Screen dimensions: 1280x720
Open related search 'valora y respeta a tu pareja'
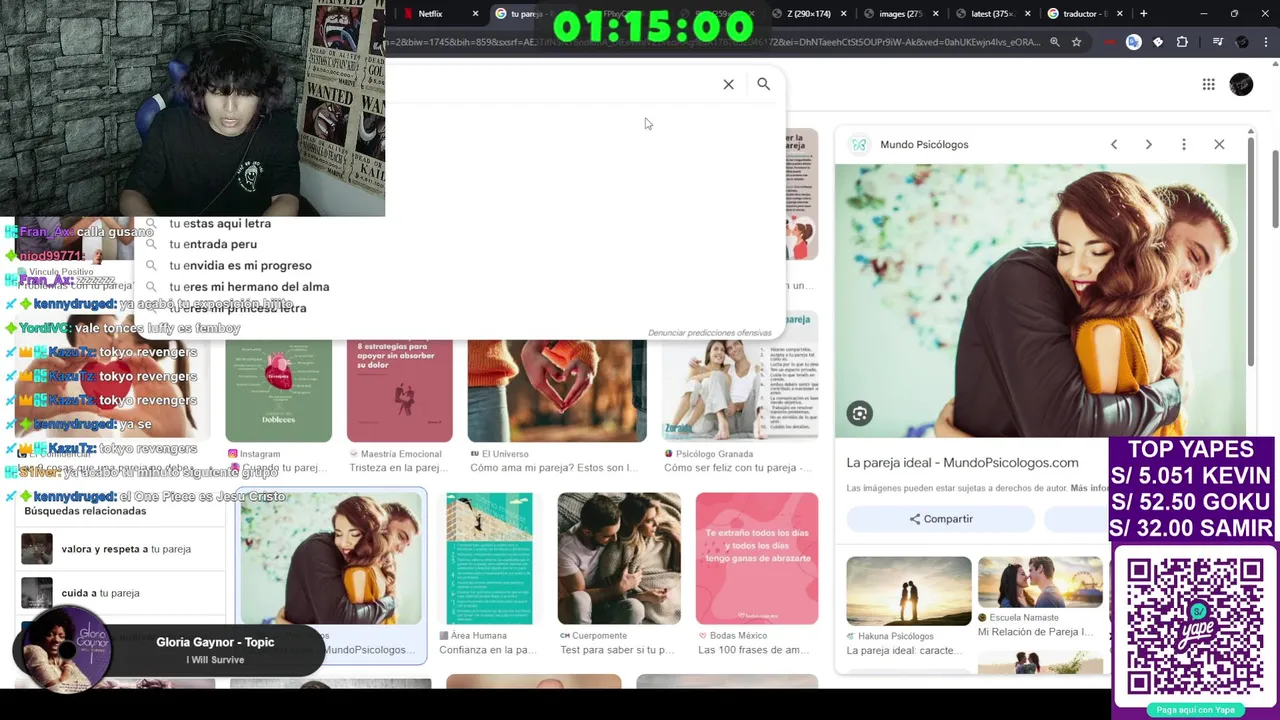120,549
